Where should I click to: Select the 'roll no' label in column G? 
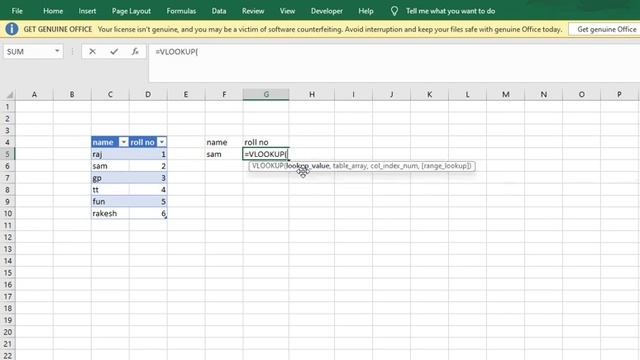[x=266, y=142]
